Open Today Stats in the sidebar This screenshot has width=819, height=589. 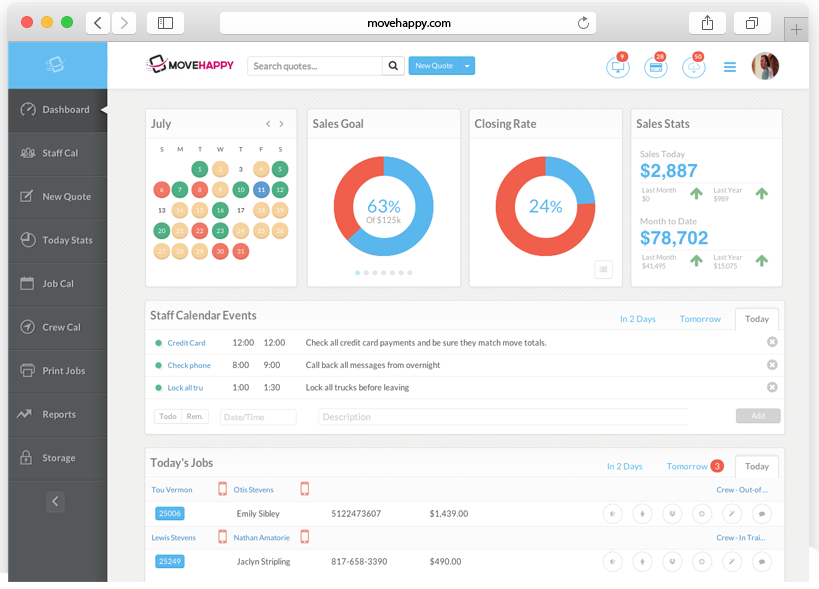pyautogui.click(x=67, y=240)
